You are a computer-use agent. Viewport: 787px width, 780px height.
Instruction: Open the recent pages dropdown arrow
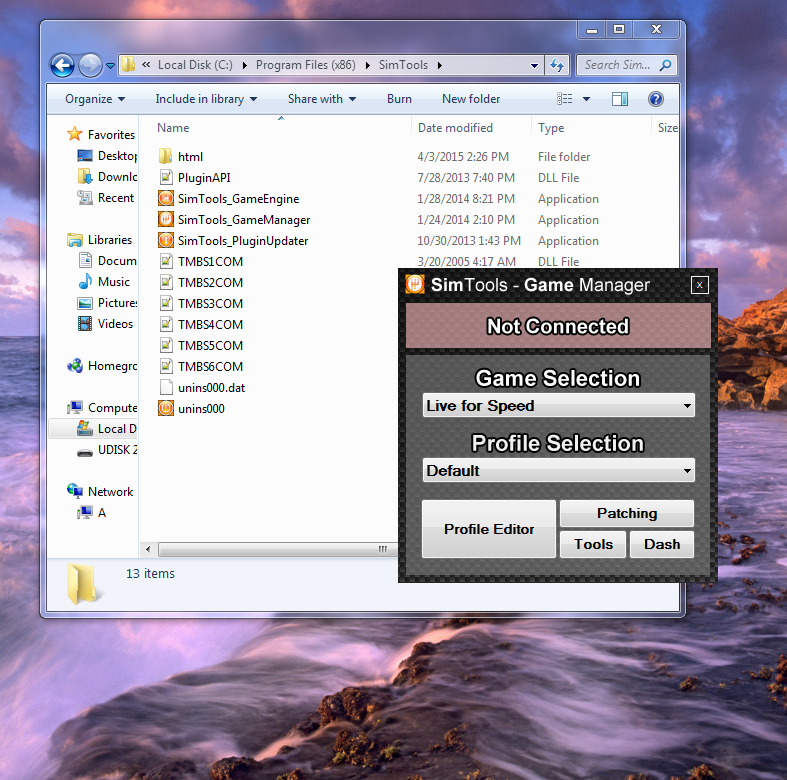110,66
